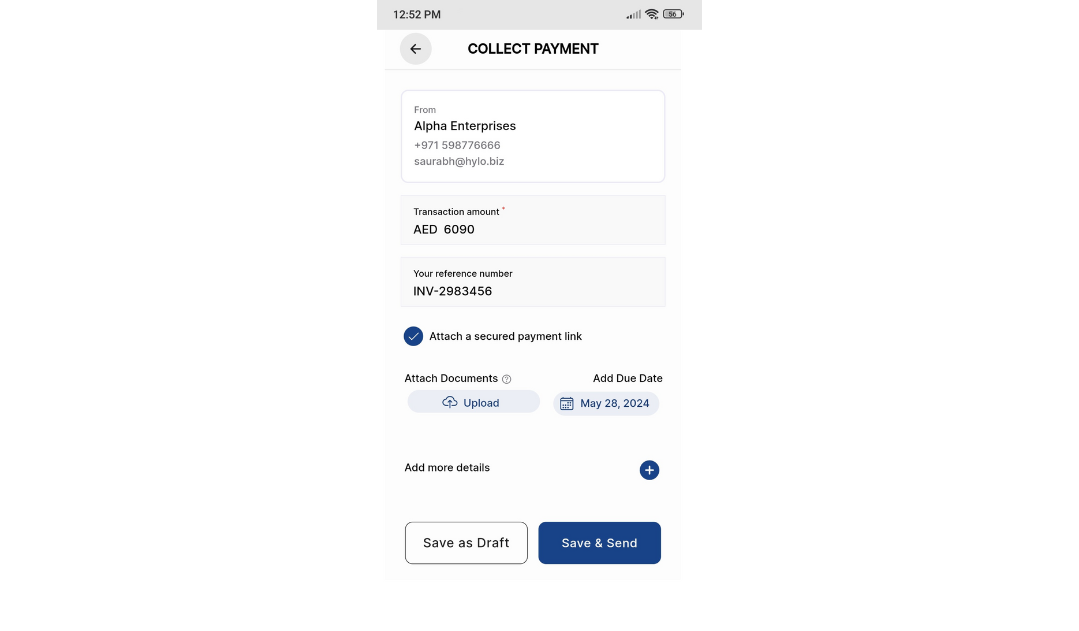Click Save as Draft
Image resolution: width=1079 pixels, height=631 pixels.
(x=466, y=542)
